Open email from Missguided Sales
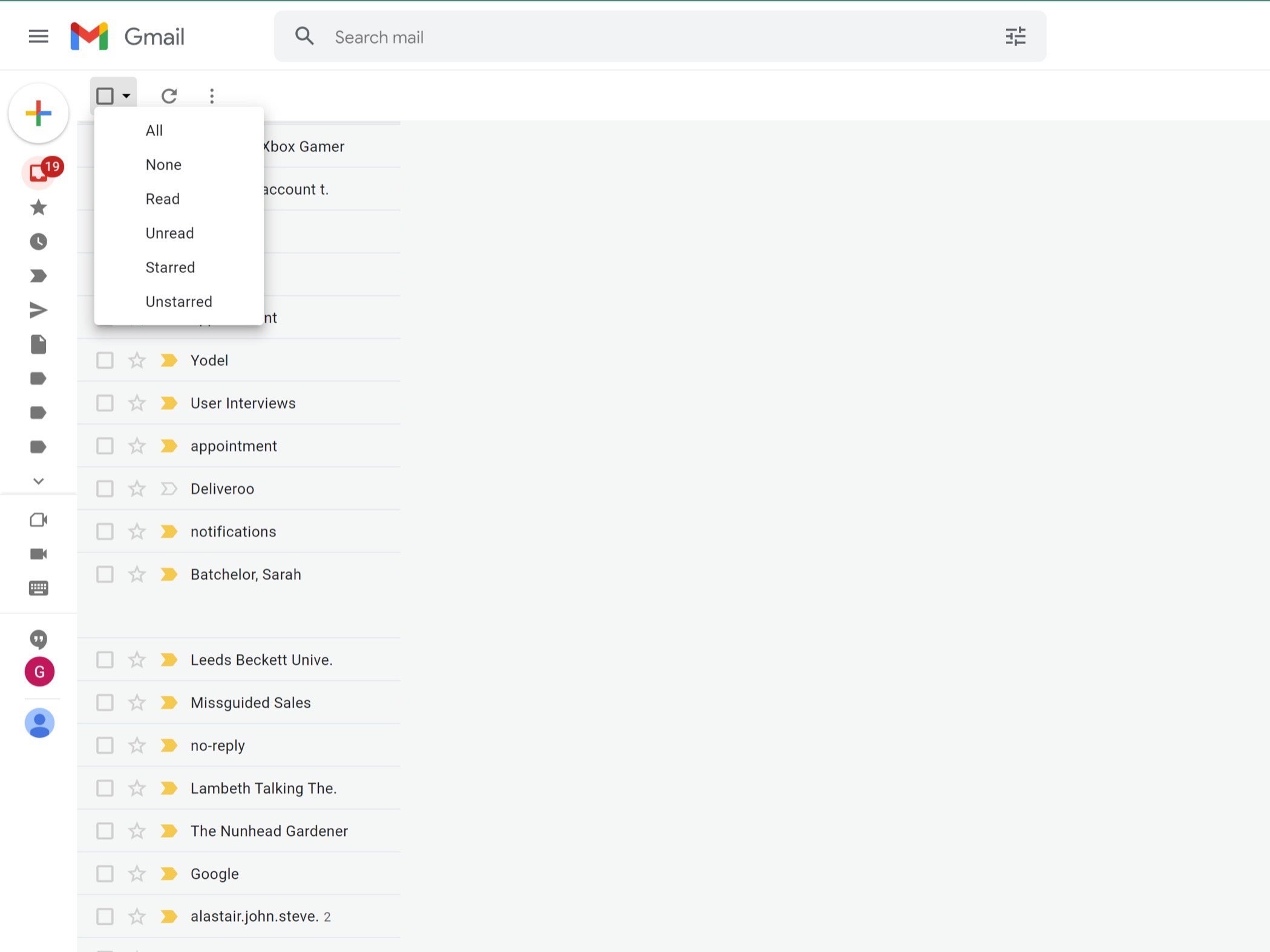 [239, 703]
